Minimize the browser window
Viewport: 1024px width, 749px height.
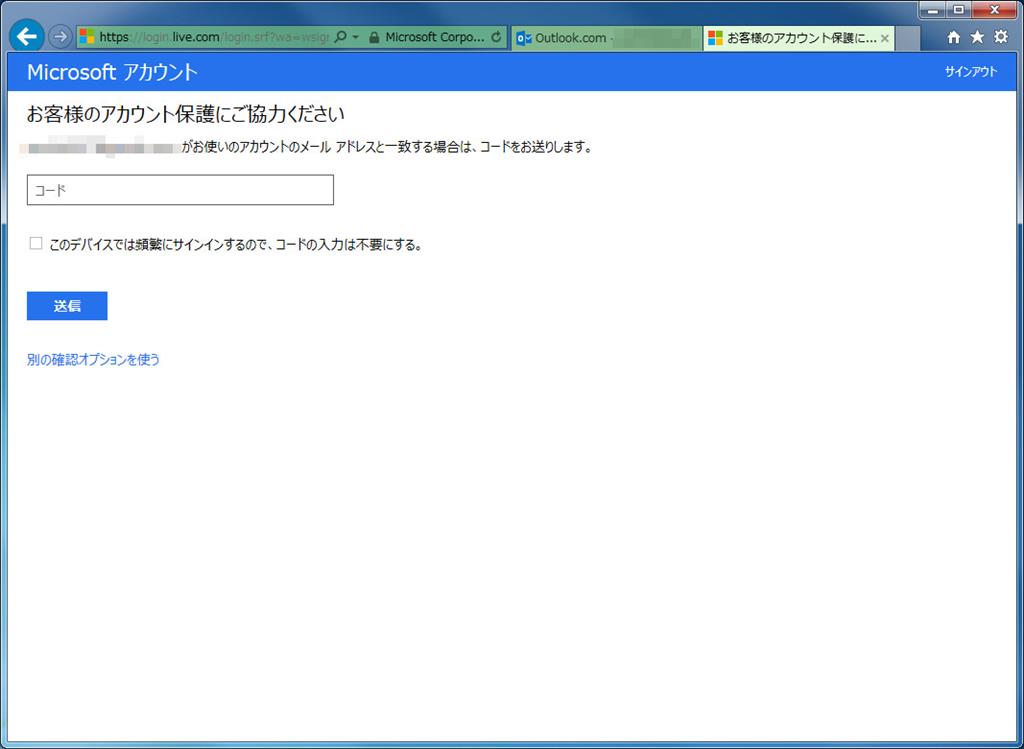tap(933, 10)
